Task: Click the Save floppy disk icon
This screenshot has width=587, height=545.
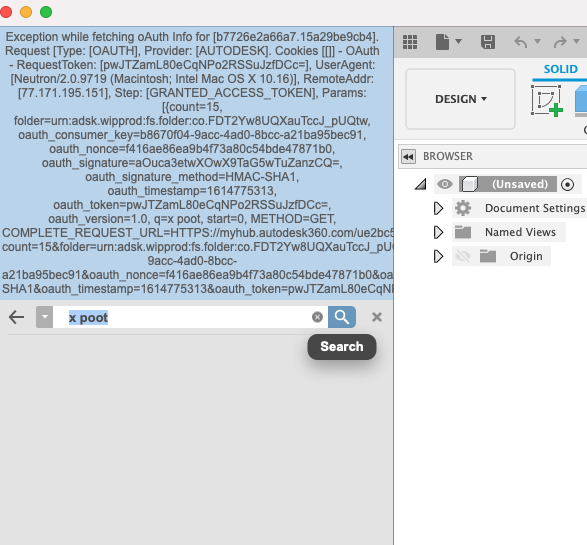Action: pyautogui.click(x=488, y=42)
